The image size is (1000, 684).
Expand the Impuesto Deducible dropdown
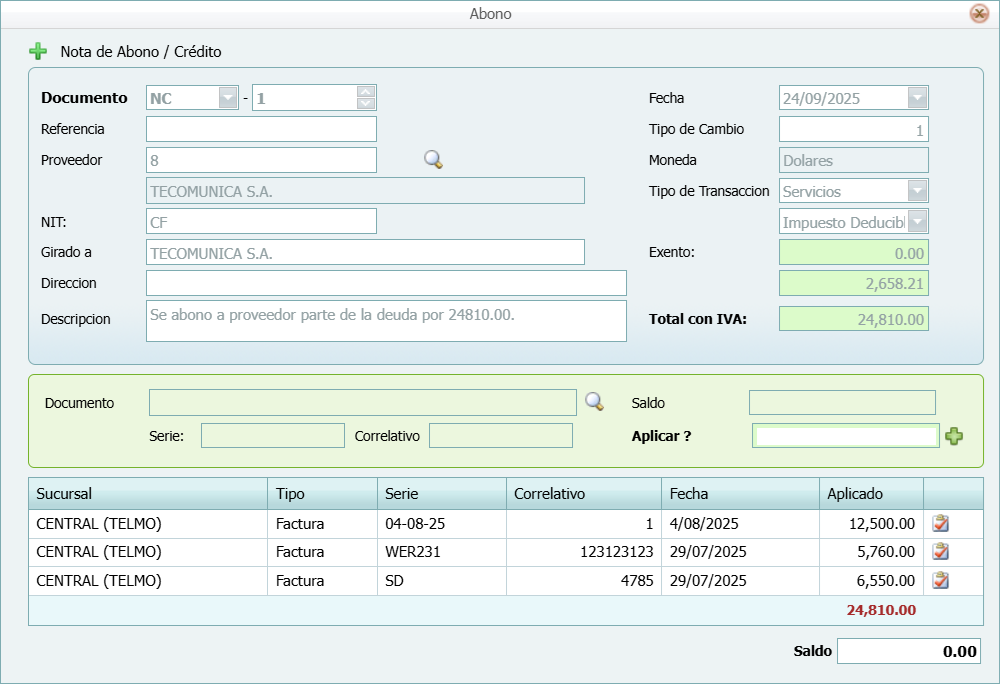(x=918, y=222)
